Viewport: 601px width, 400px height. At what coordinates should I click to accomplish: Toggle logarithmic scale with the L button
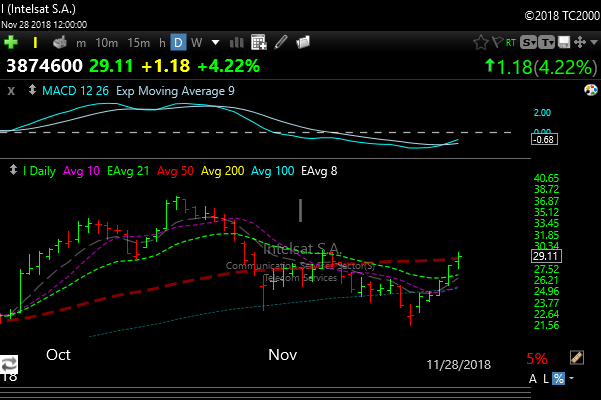546,378
